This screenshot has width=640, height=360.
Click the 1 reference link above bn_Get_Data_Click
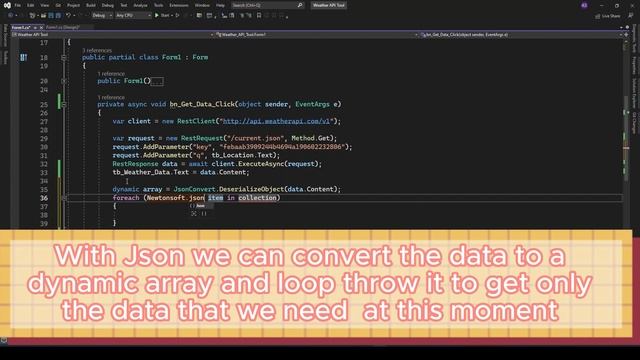pyautogui.click(x=111, y=97)
